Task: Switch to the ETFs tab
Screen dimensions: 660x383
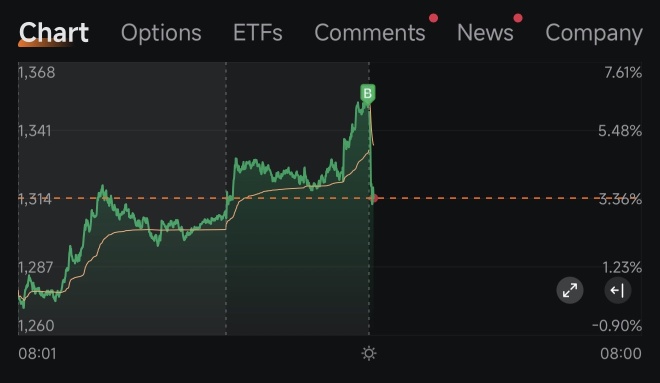Action: tap(258, 33)
